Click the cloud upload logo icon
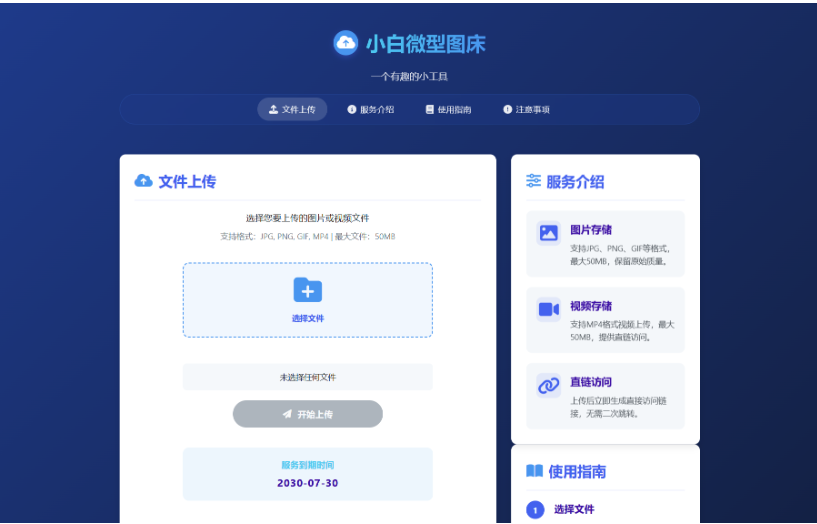The image size is (817, 524). (345, 43)
